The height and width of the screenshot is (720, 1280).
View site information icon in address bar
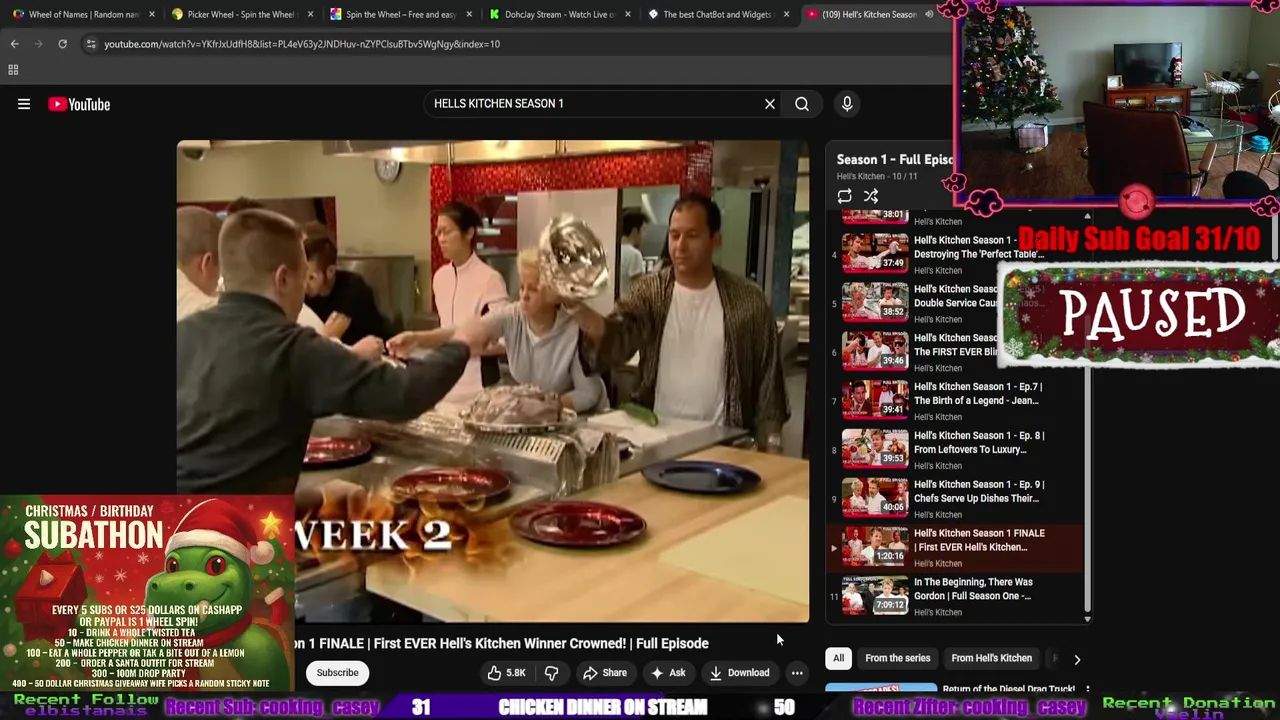click(x=91, y=44)
